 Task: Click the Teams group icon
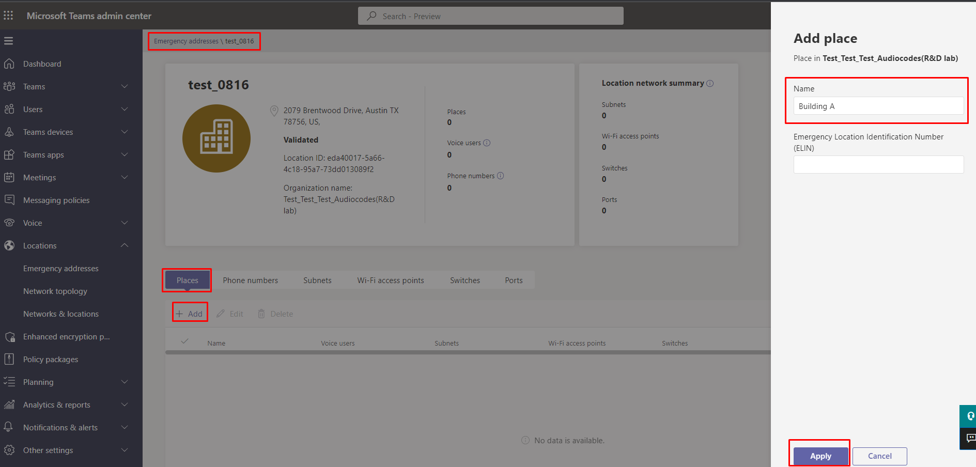[x=9, y=87]
